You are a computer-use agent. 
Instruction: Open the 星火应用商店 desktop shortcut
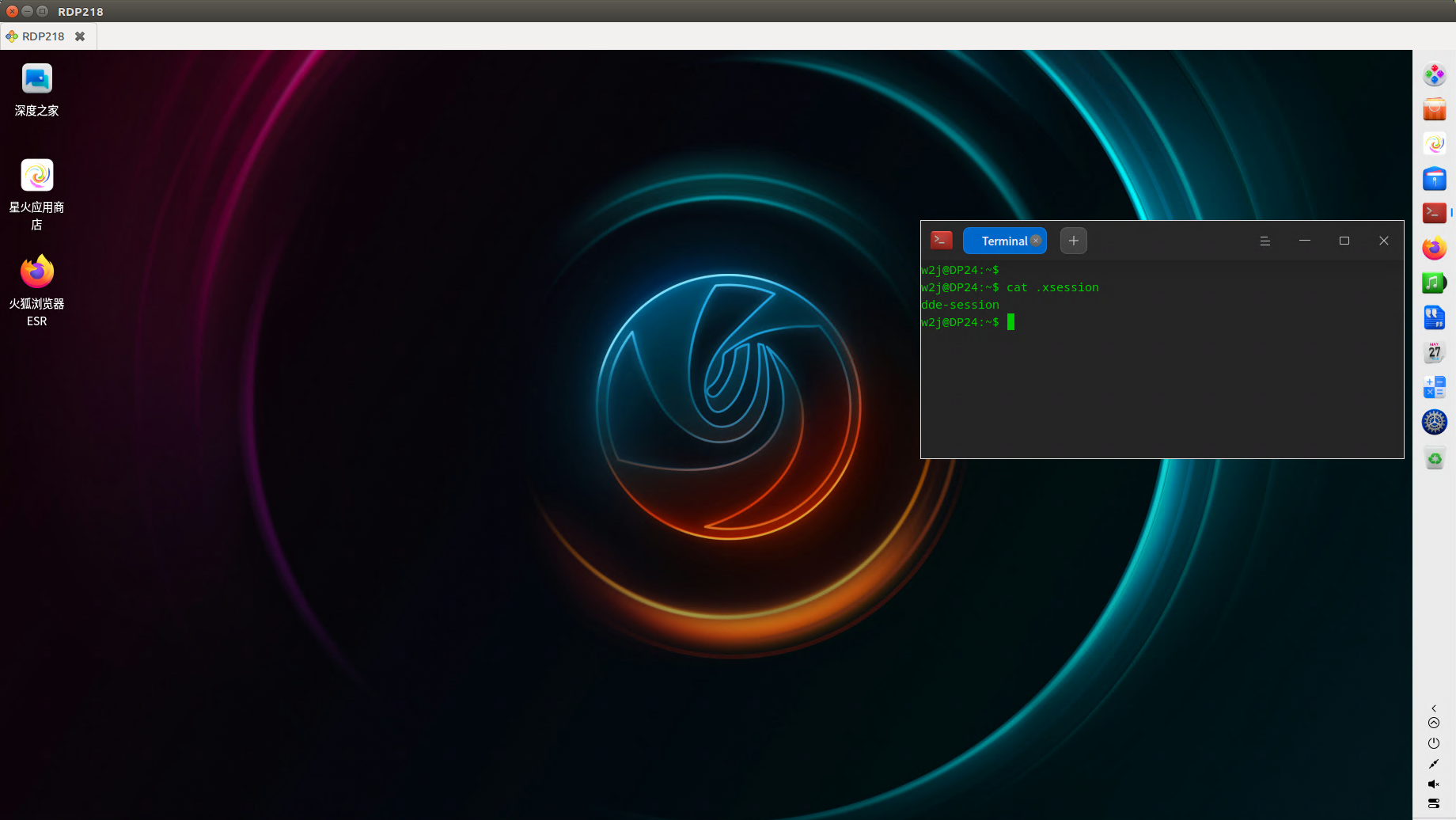37,195
